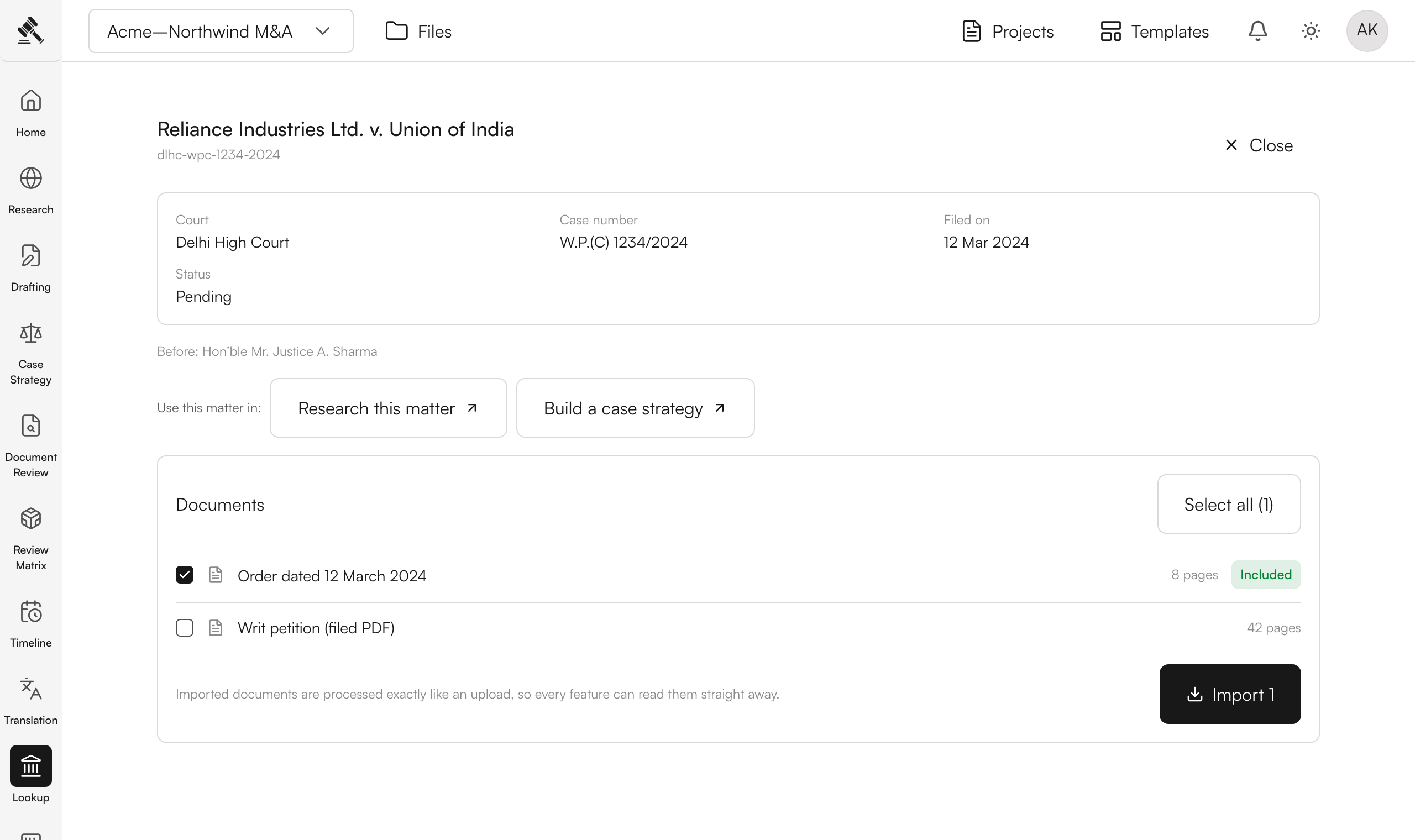Click the Included badge
Screen dimensions: 1415x840
[x=1266, y=575]
